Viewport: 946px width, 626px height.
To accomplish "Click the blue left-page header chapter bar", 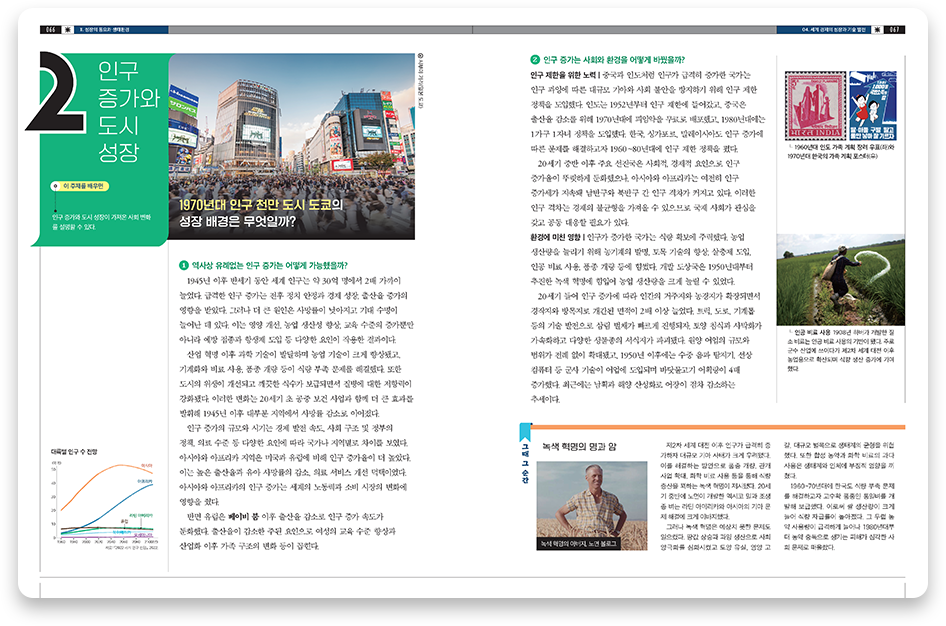I will click(x=121, y=30).
